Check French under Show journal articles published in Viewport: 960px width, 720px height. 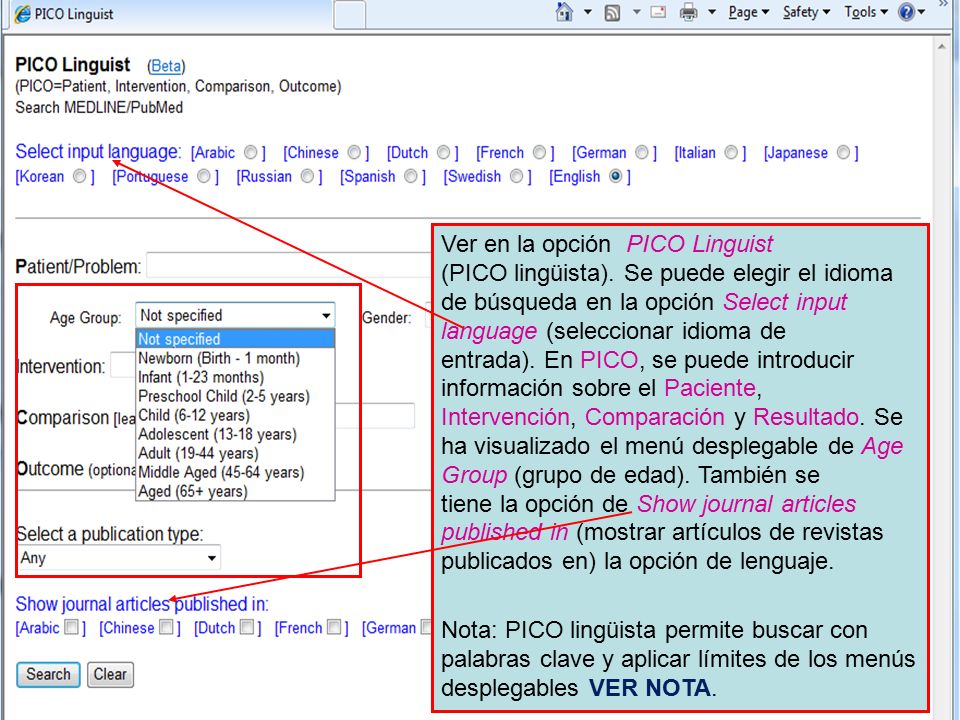(334, 627)
